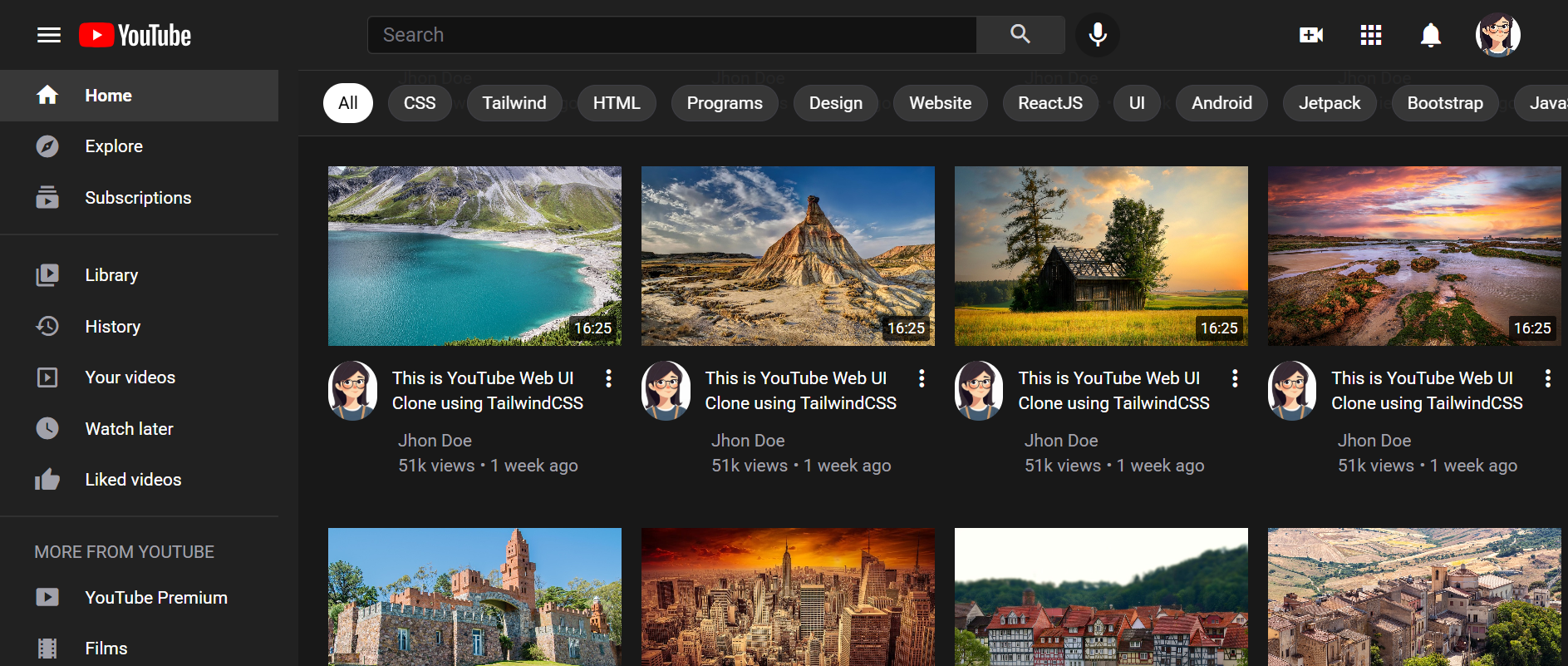Open Watch later in the sidebar
Image resolution: width=1568 pixels, height=666 pixels.
[139, 429]
